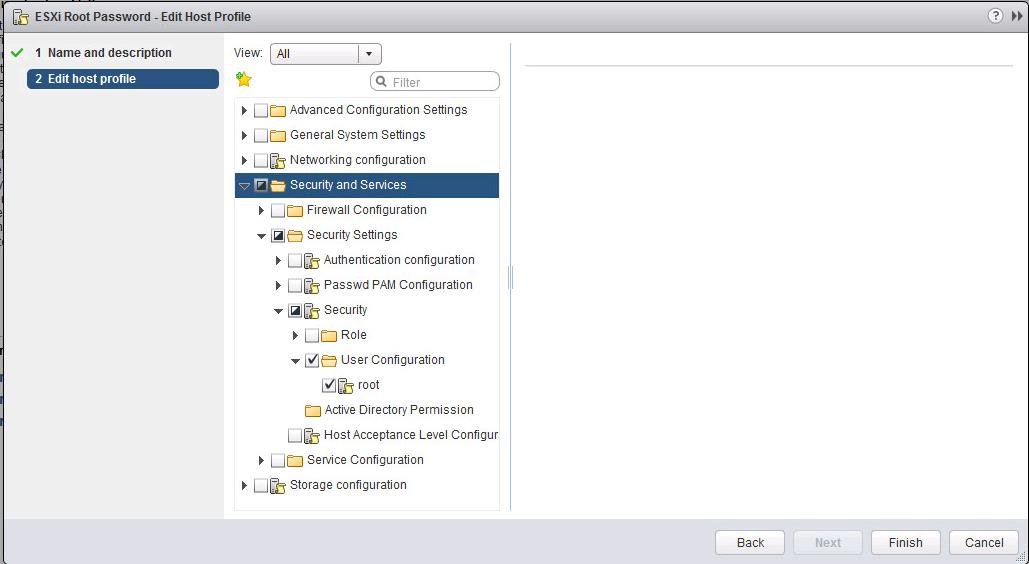Expand Advanced Configuration Settings node
1029x564 pixels.
[x=244, y=110]
